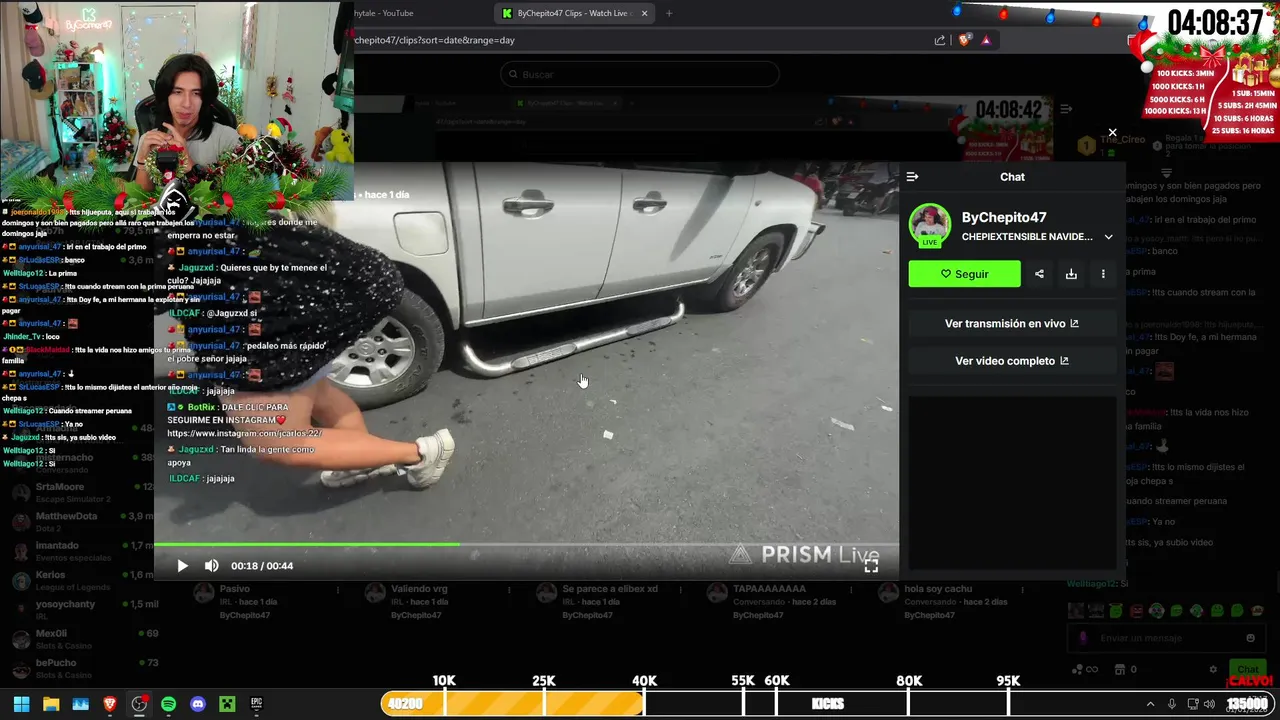Viewport: 1280px width, 720px height.
Task: Open Windows Start menu
Action: pos(21,704)
